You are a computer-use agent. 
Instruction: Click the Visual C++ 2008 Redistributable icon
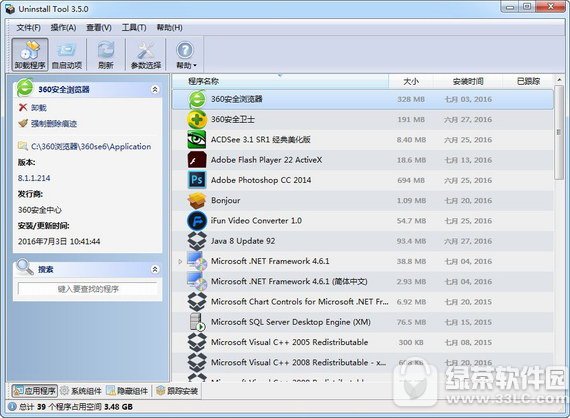click(x=197, y=362)
